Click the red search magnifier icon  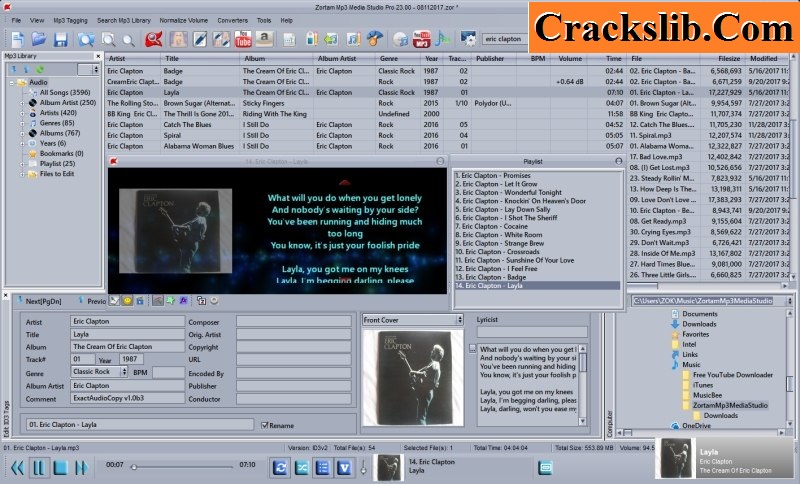click(x=153, y=39)
